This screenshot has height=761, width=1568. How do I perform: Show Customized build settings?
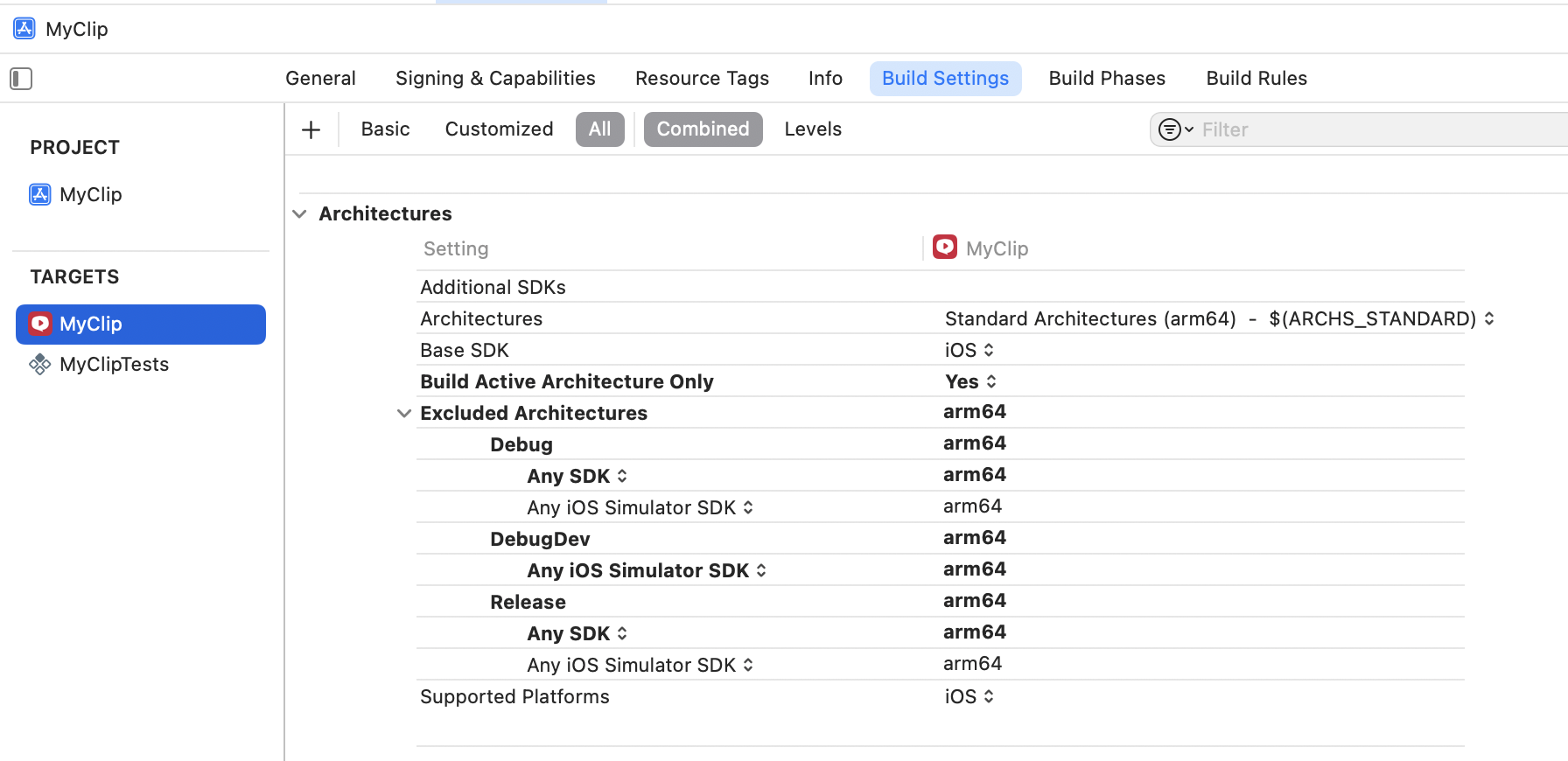click(499, 129)
